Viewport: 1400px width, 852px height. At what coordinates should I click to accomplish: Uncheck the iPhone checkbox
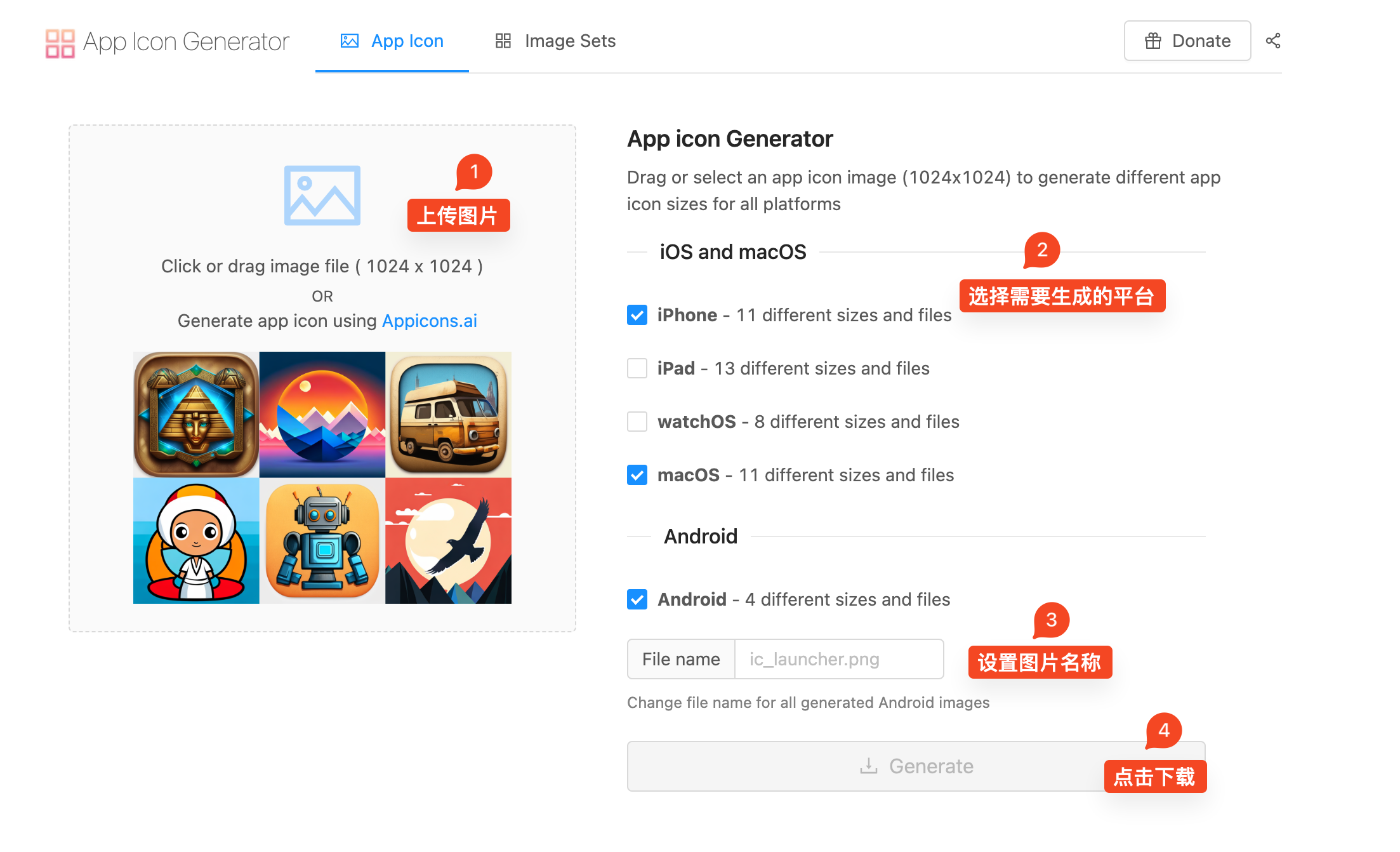point(637,315)
